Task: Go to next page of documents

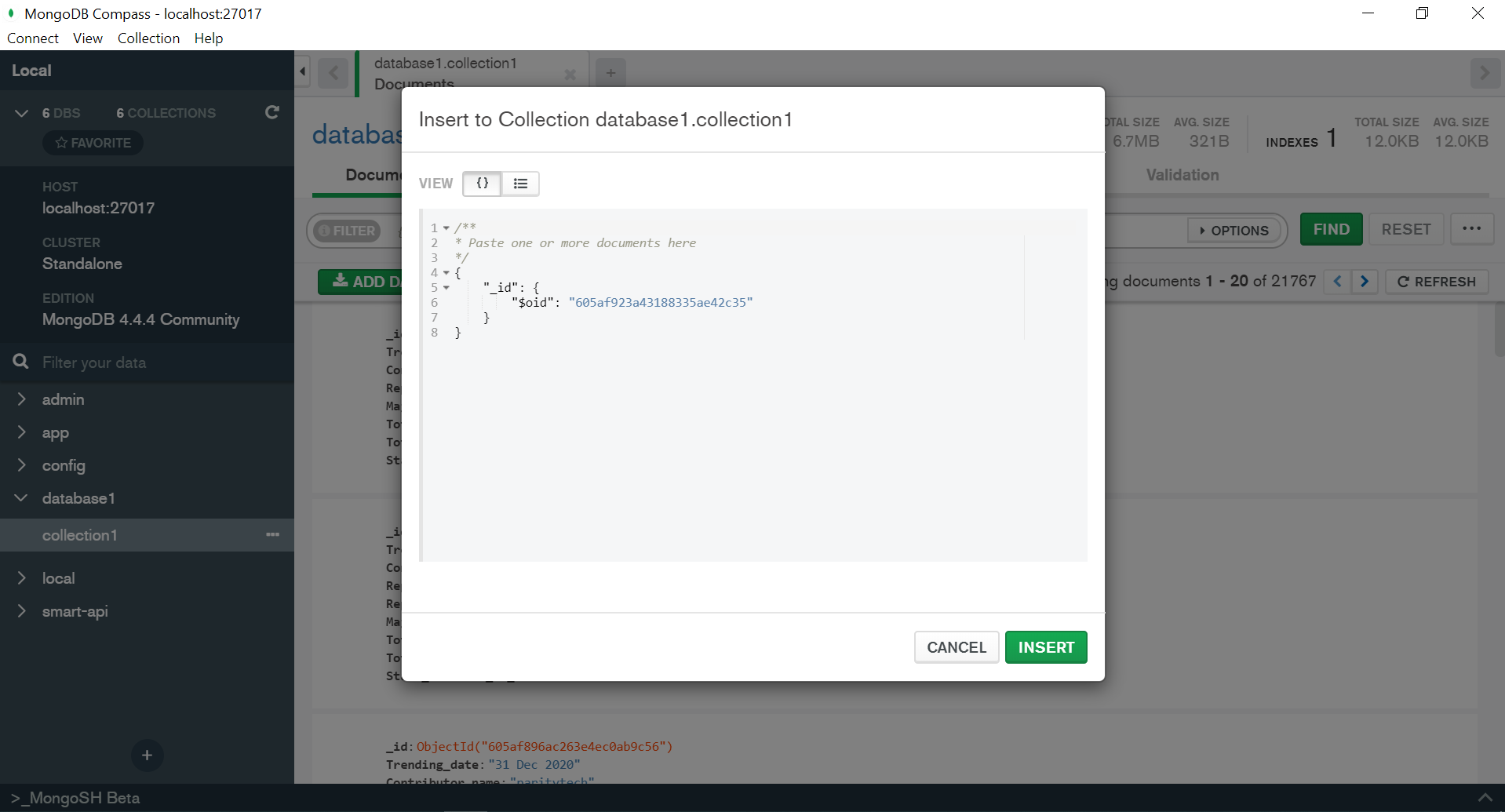Action: [1365, 281]
